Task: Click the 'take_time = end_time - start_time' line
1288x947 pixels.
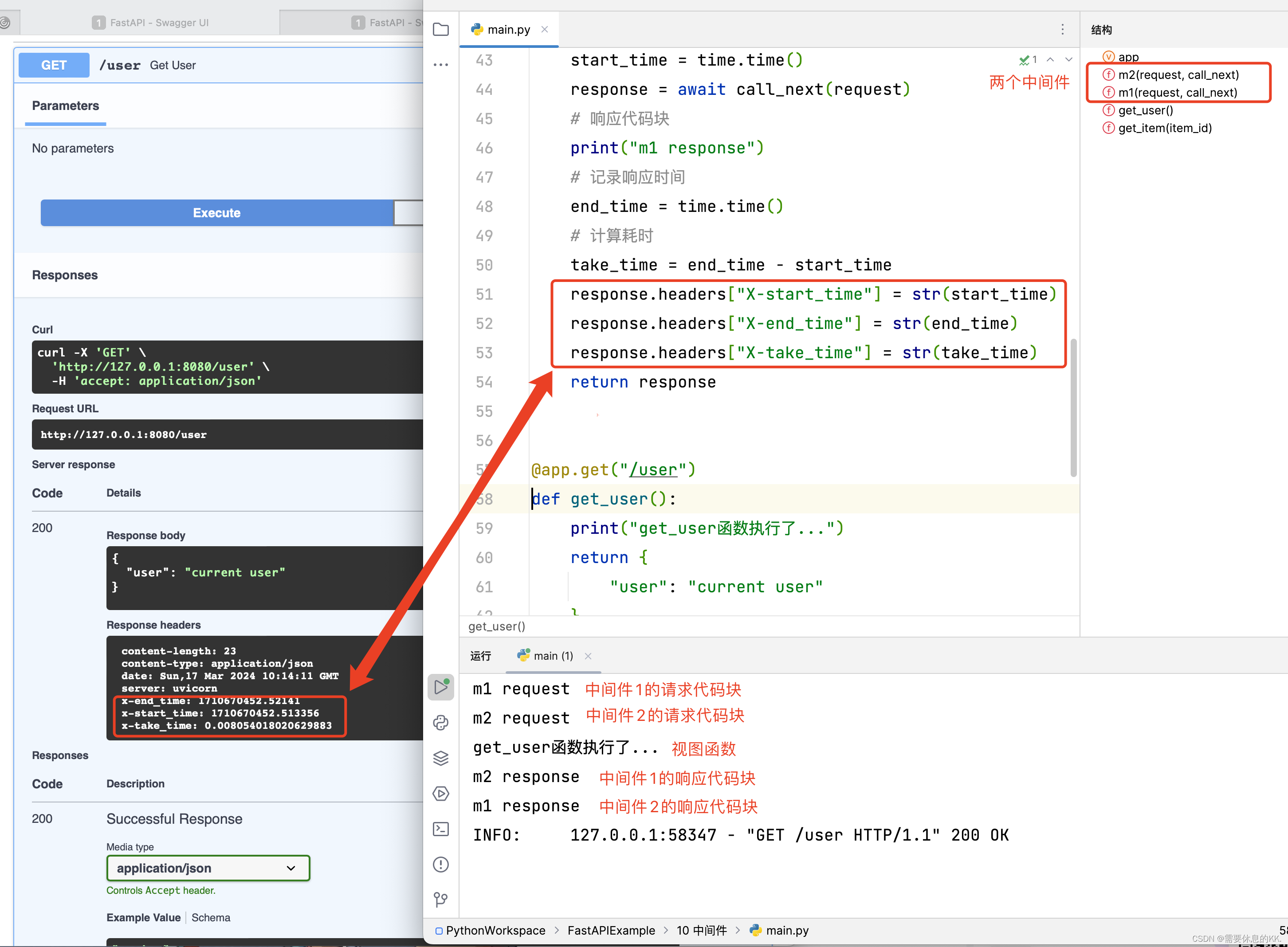Action: point(730,266)
